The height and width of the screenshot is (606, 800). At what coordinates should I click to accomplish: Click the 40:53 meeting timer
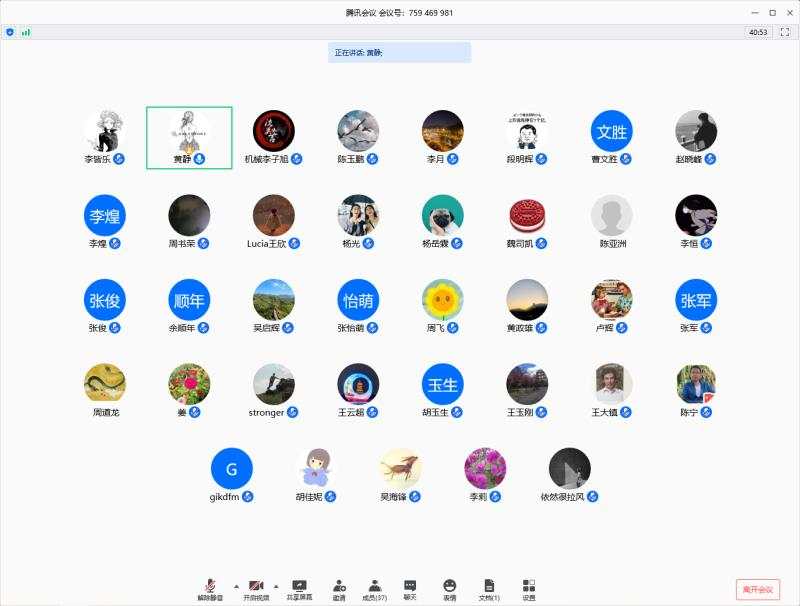(757, 32)
